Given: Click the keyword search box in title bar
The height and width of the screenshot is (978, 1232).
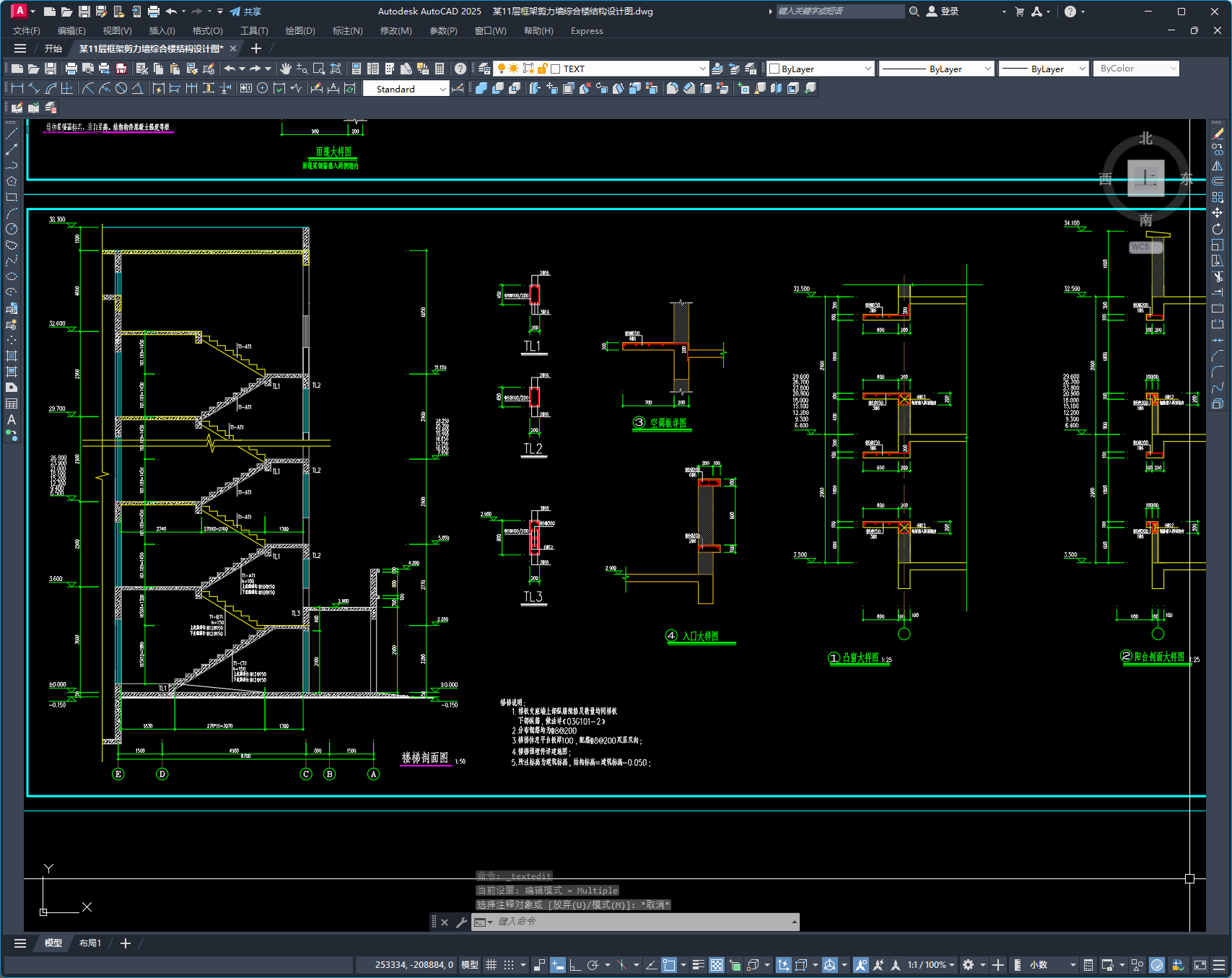Looking at the screenshot, I should click(x=839, y=12).
